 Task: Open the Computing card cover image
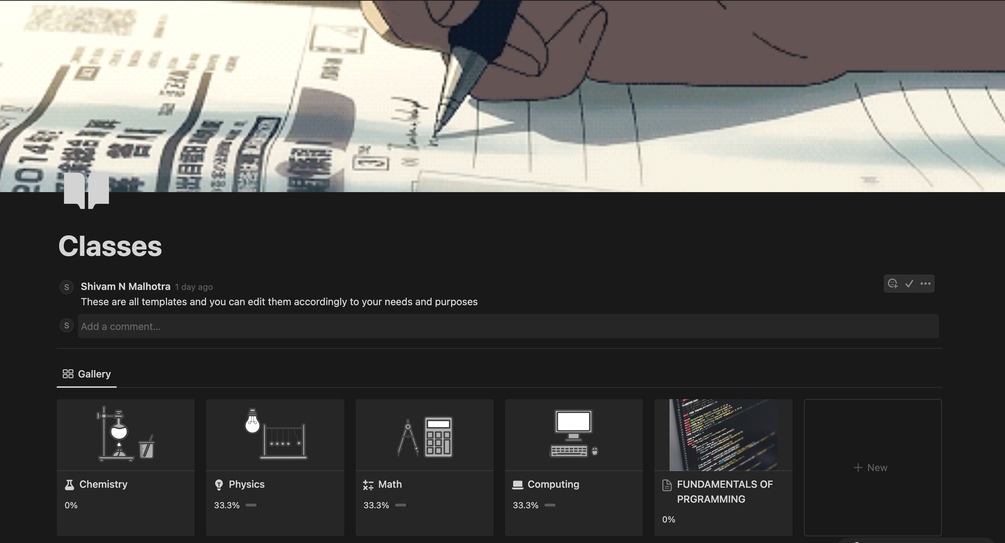[574, 435]
